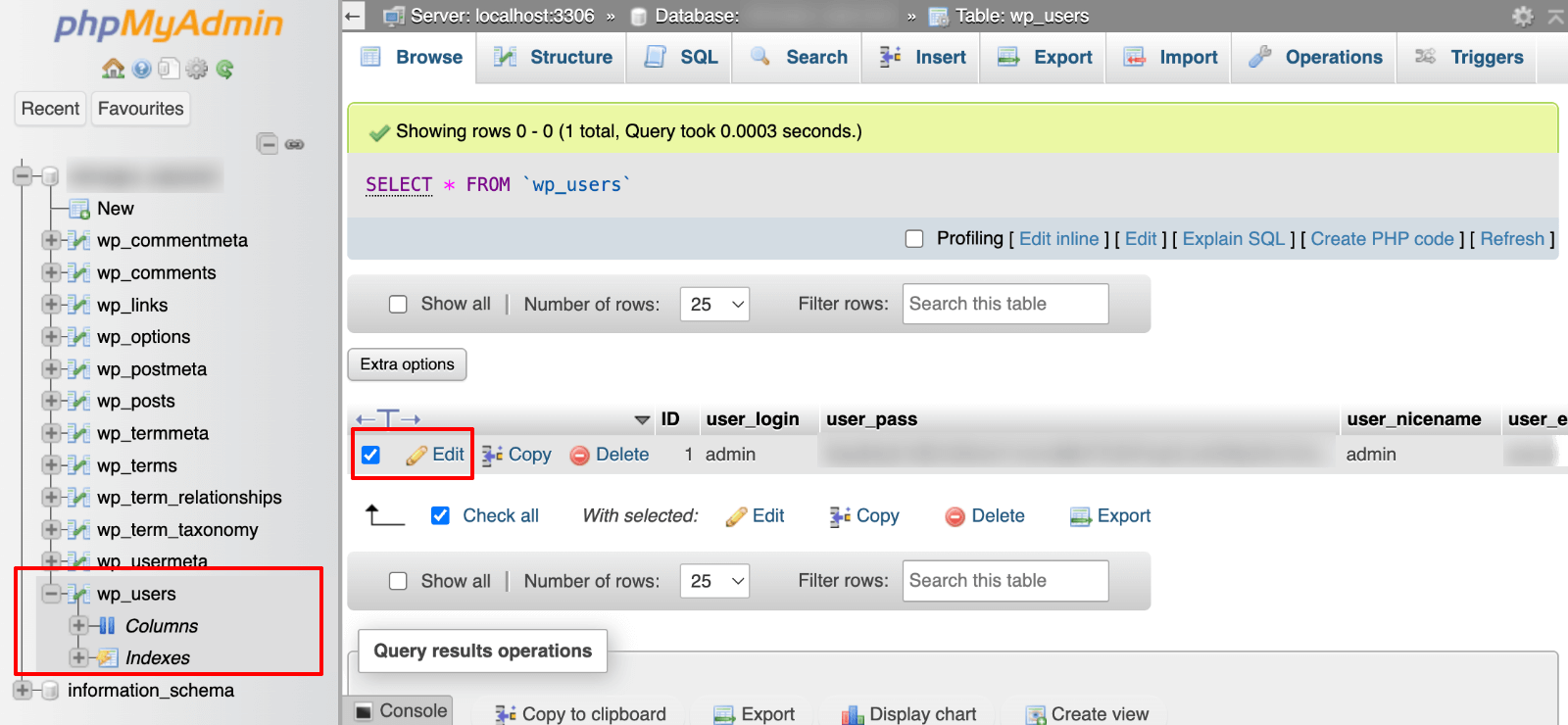Open the Triggers tab
The height and width of the screenshot is (725, 1568).
1467,57
